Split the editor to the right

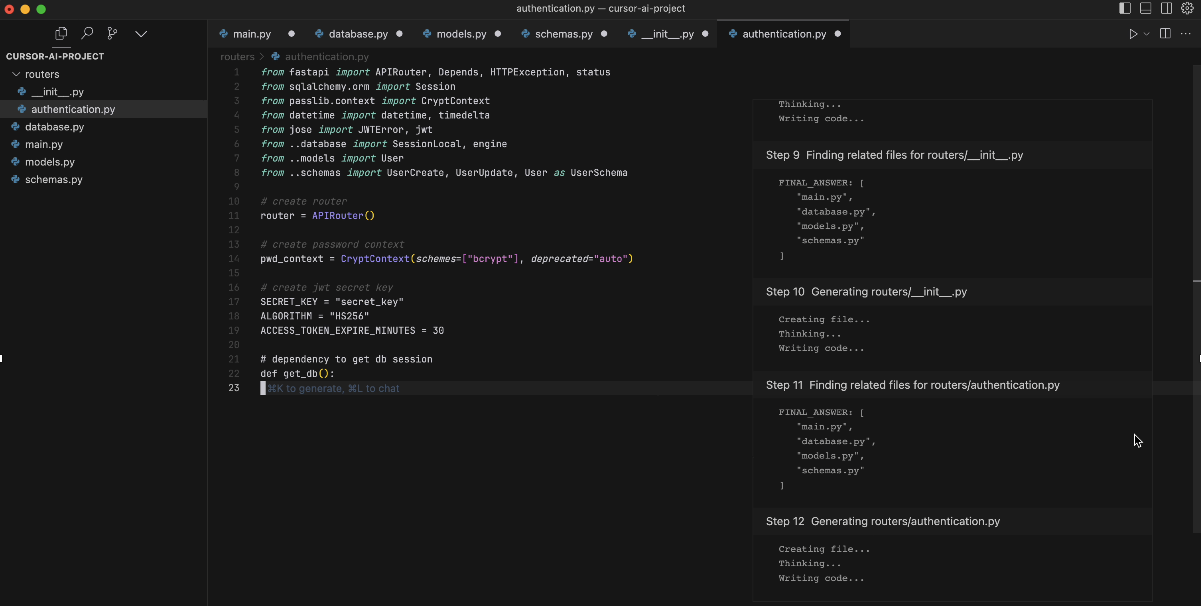click(1165, 34)
